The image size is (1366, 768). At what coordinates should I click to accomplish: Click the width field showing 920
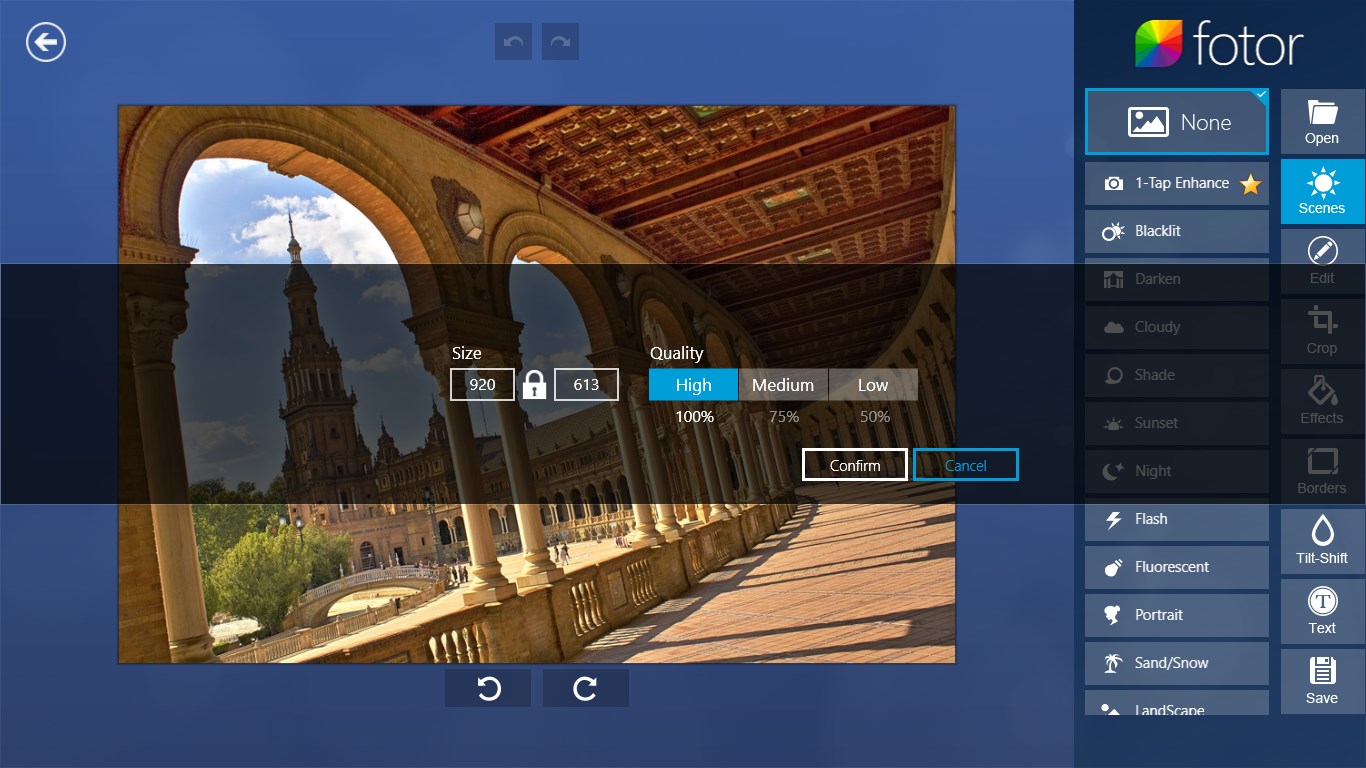(x=482, y=385)
